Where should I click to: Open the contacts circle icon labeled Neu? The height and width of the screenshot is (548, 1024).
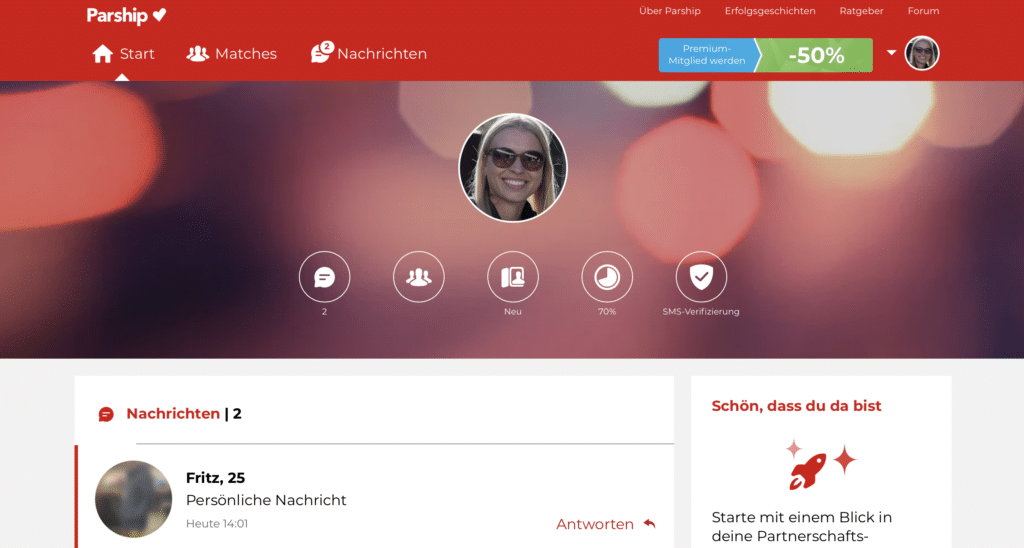point(513,277)
